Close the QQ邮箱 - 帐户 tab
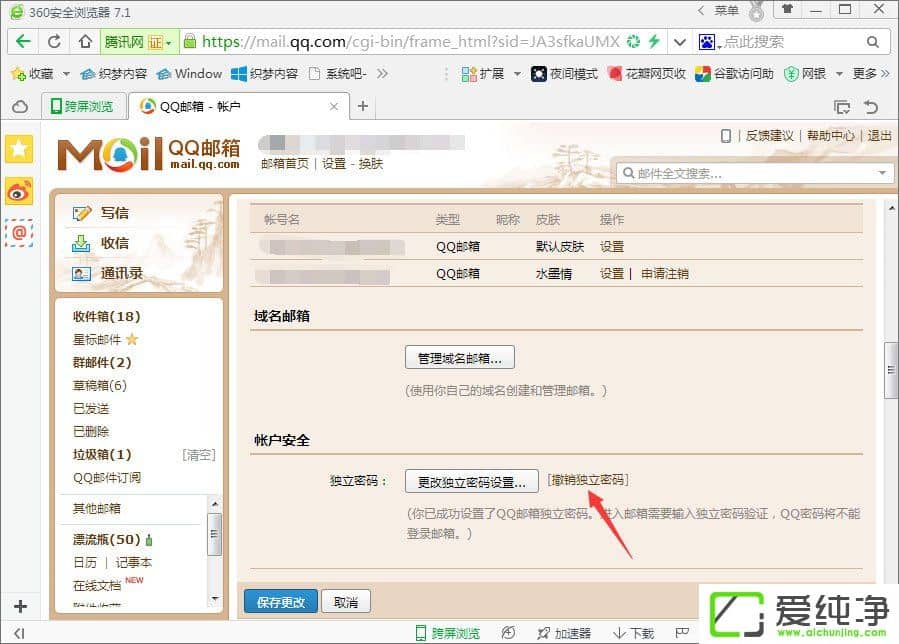 (x=334, y=106)
